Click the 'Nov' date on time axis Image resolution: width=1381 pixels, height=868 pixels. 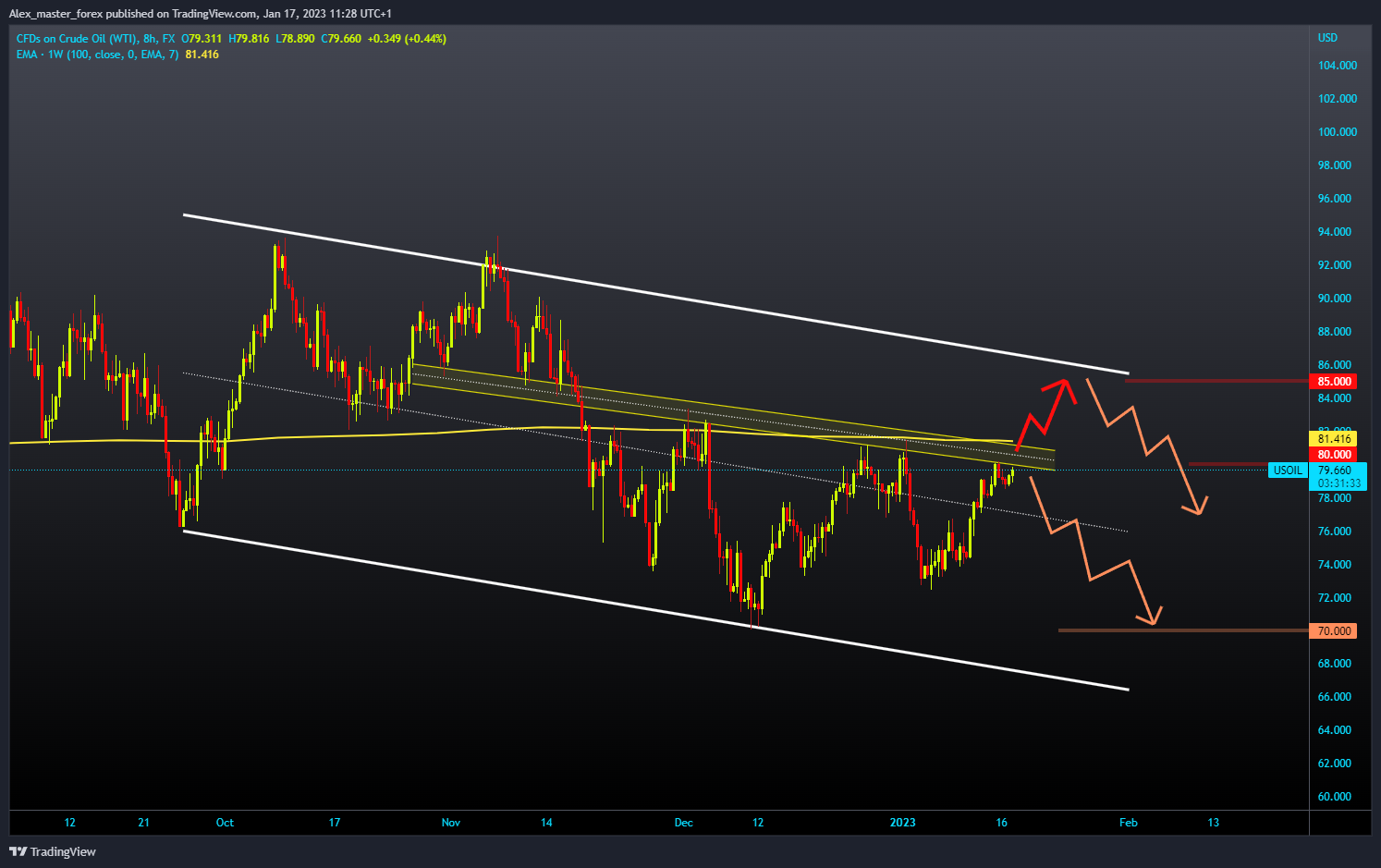[x=451, y=823]
